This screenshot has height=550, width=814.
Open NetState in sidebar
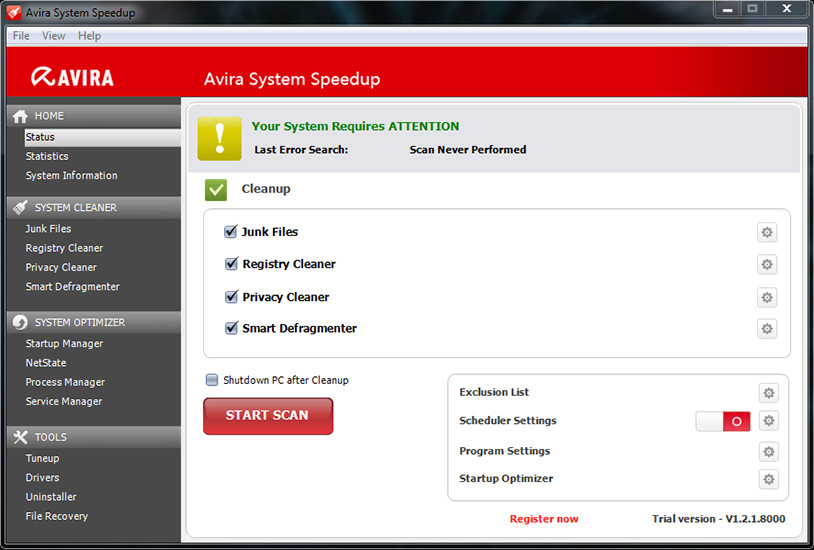46,363
